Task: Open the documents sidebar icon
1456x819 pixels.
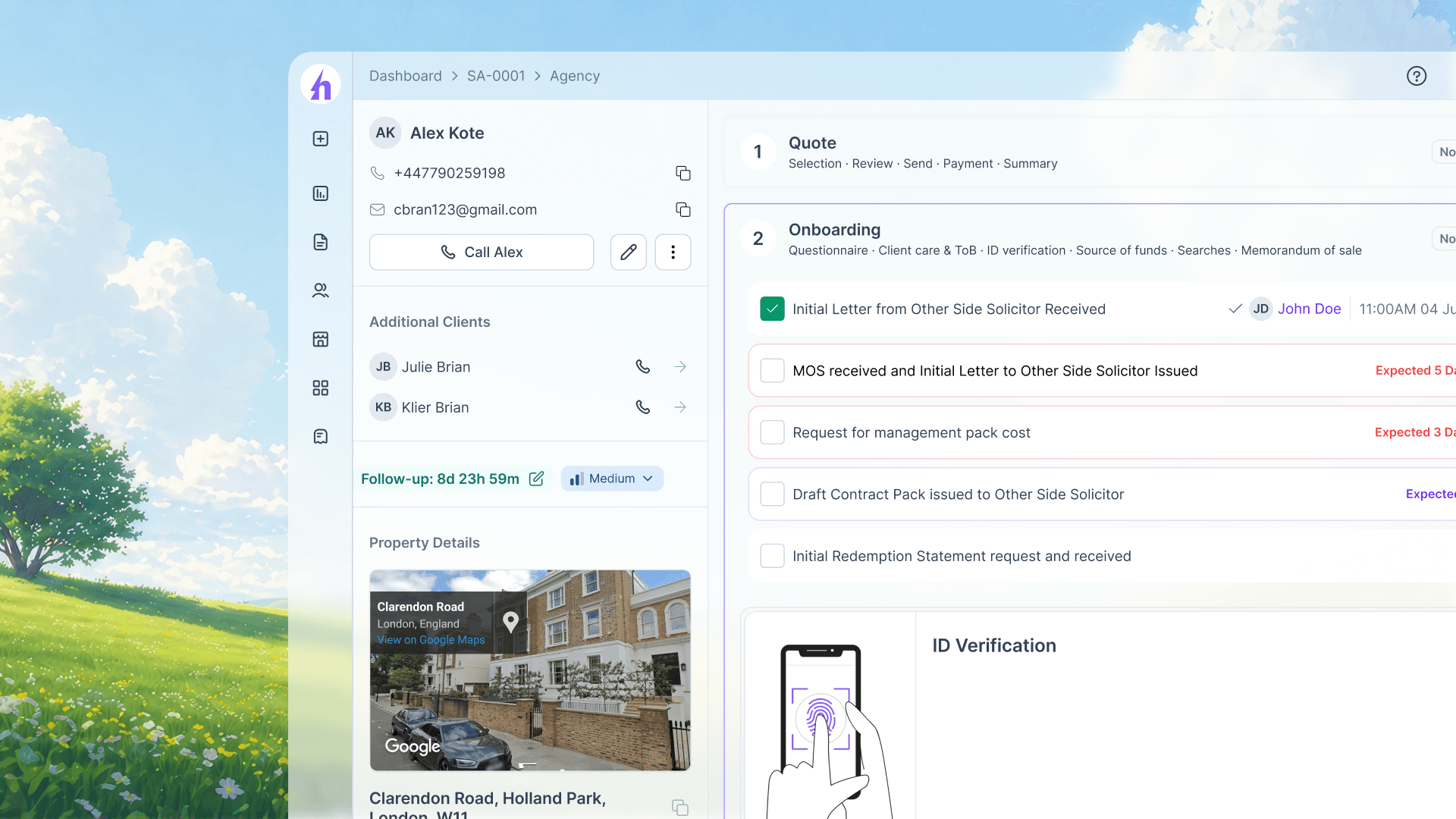Action: (321, 242)
